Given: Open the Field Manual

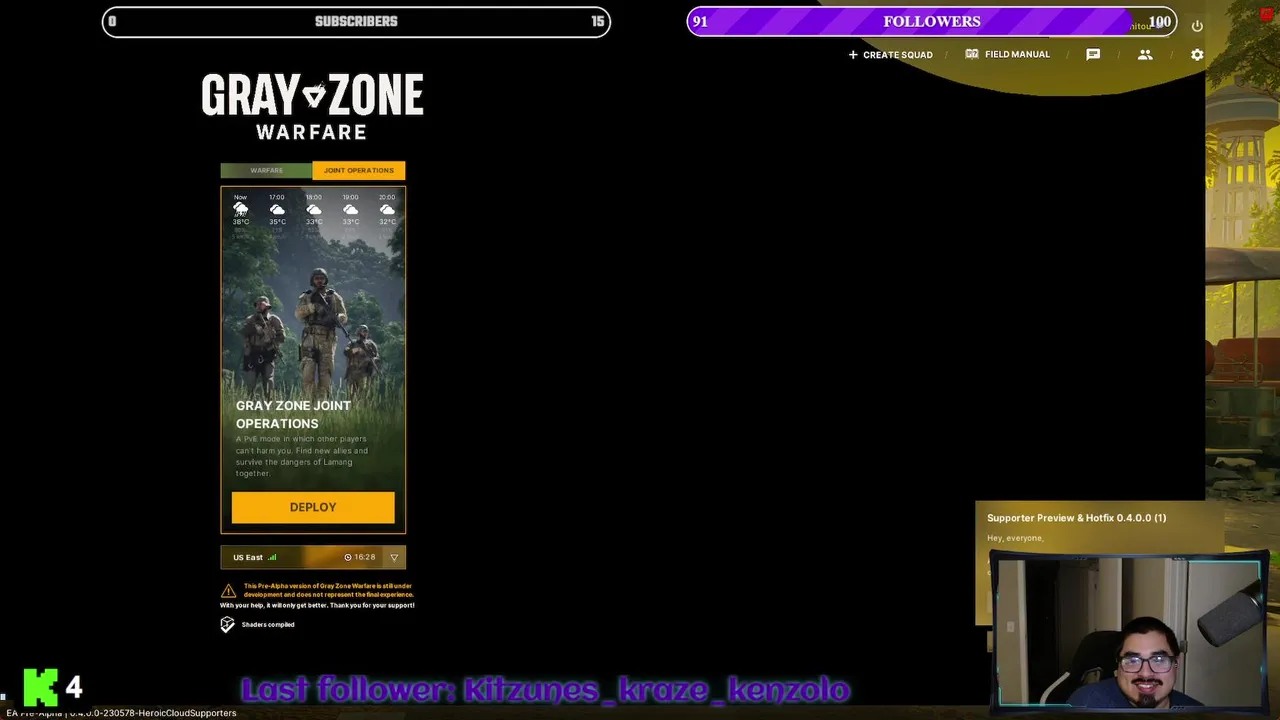Looking at the screenshot, I should click(x=1007, y=54).
